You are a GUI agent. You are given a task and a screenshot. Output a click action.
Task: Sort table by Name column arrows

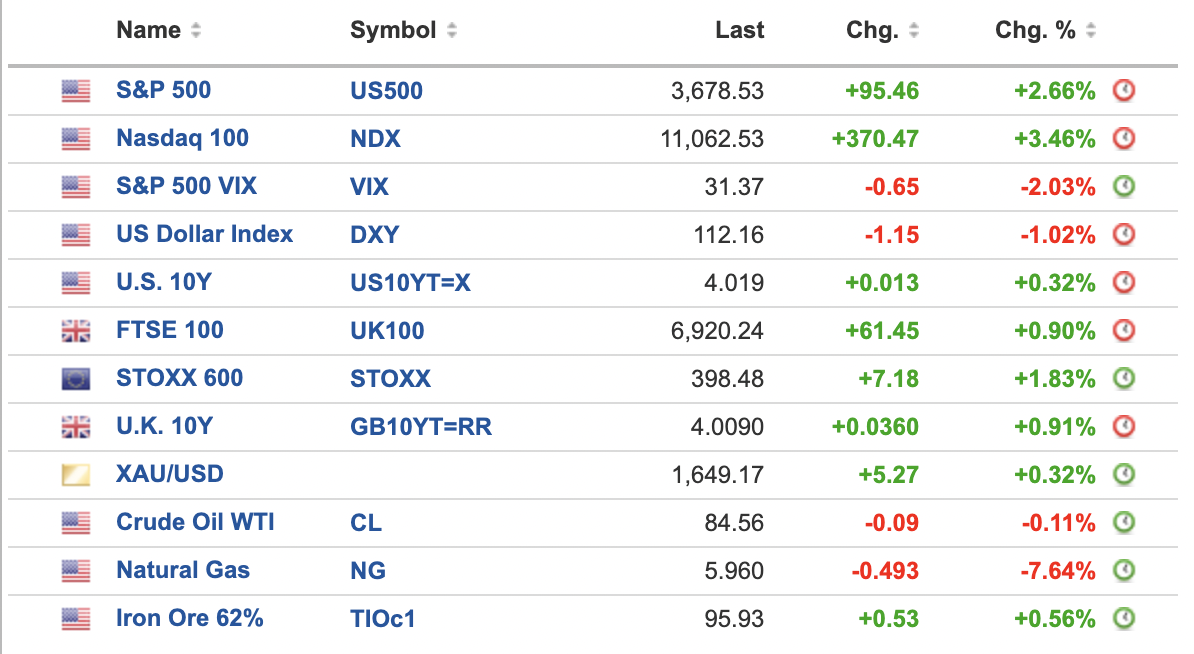coord(196,31)
